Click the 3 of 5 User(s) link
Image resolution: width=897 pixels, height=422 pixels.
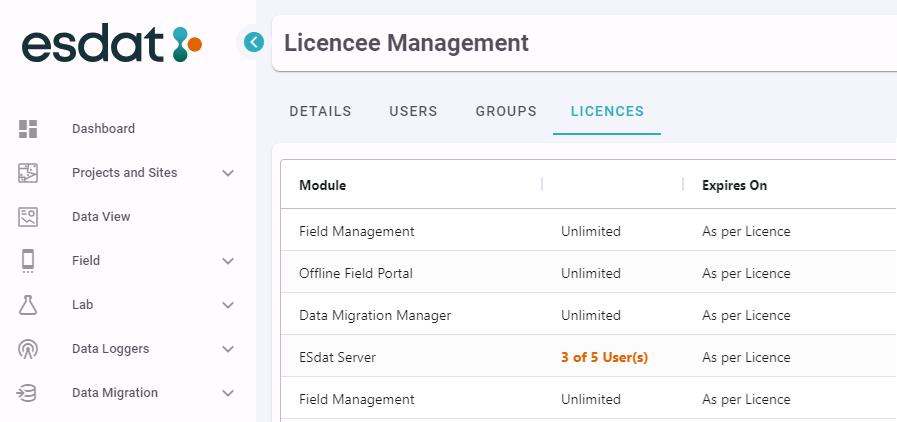coord(604,357)
